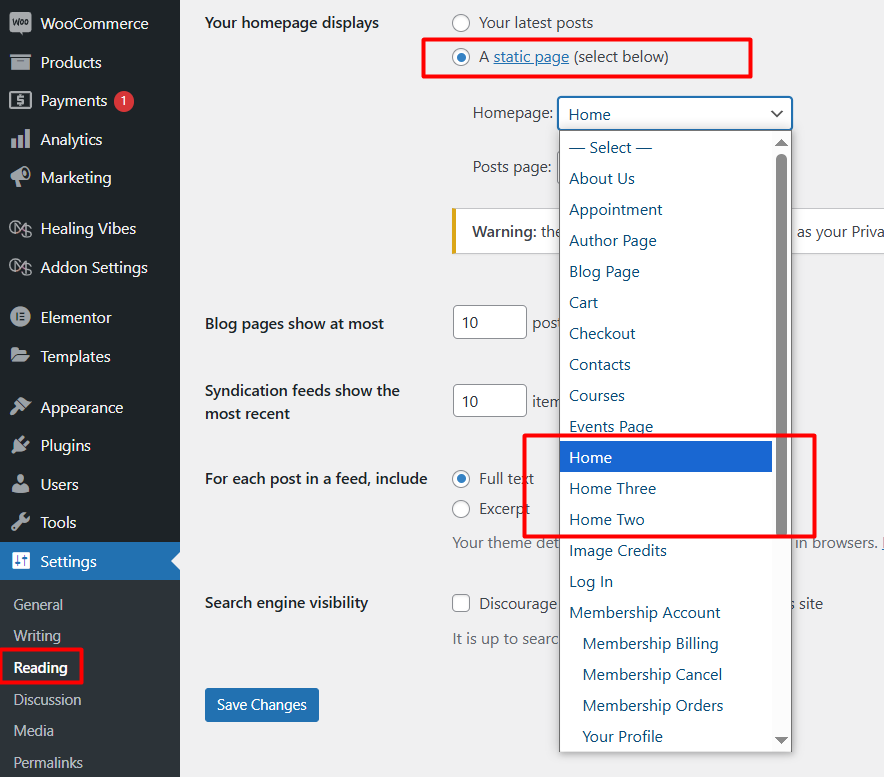Choose 'Excerpt' feed radio option
Viewport: 884px width, 777px height.
[x=461, y=509]
